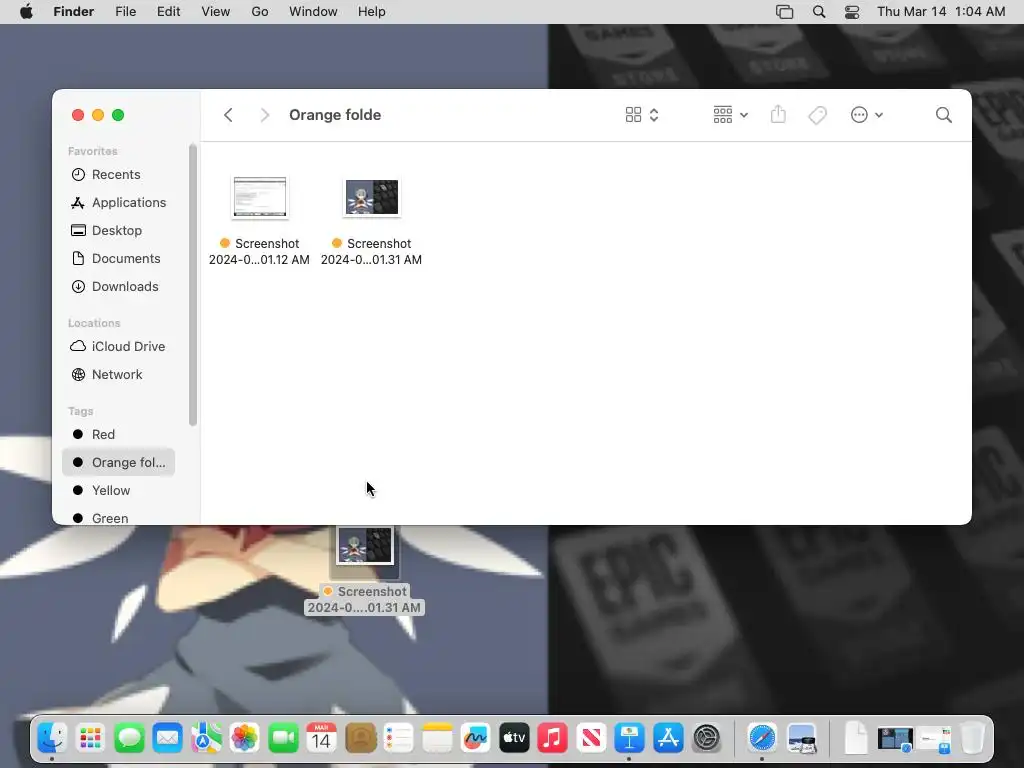Open Launchpad from the Dock

(x=90, y=739)
